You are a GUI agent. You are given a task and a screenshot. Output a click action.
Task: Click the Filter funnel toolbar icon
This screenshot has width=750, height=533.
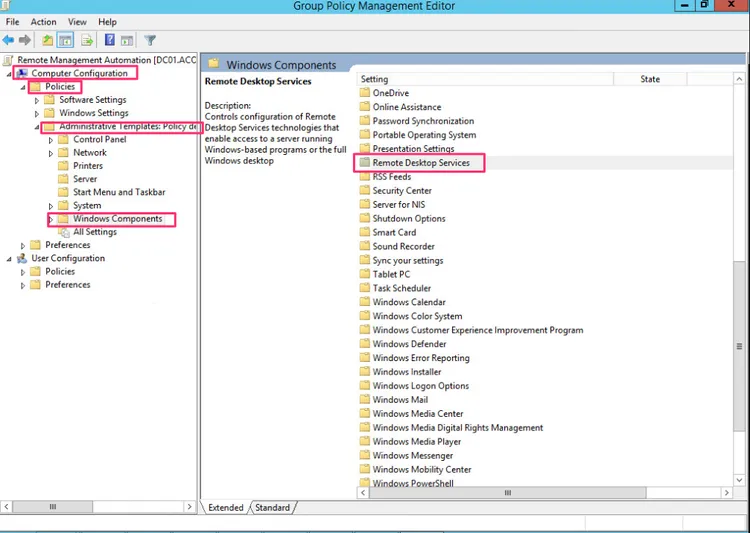pos(150,41)
